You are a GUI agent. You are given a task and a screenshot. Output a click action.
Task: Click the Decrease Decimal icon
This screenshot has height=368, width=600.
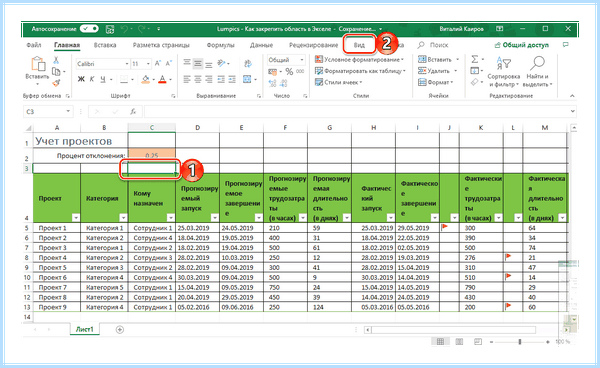[x=284, y=83]
